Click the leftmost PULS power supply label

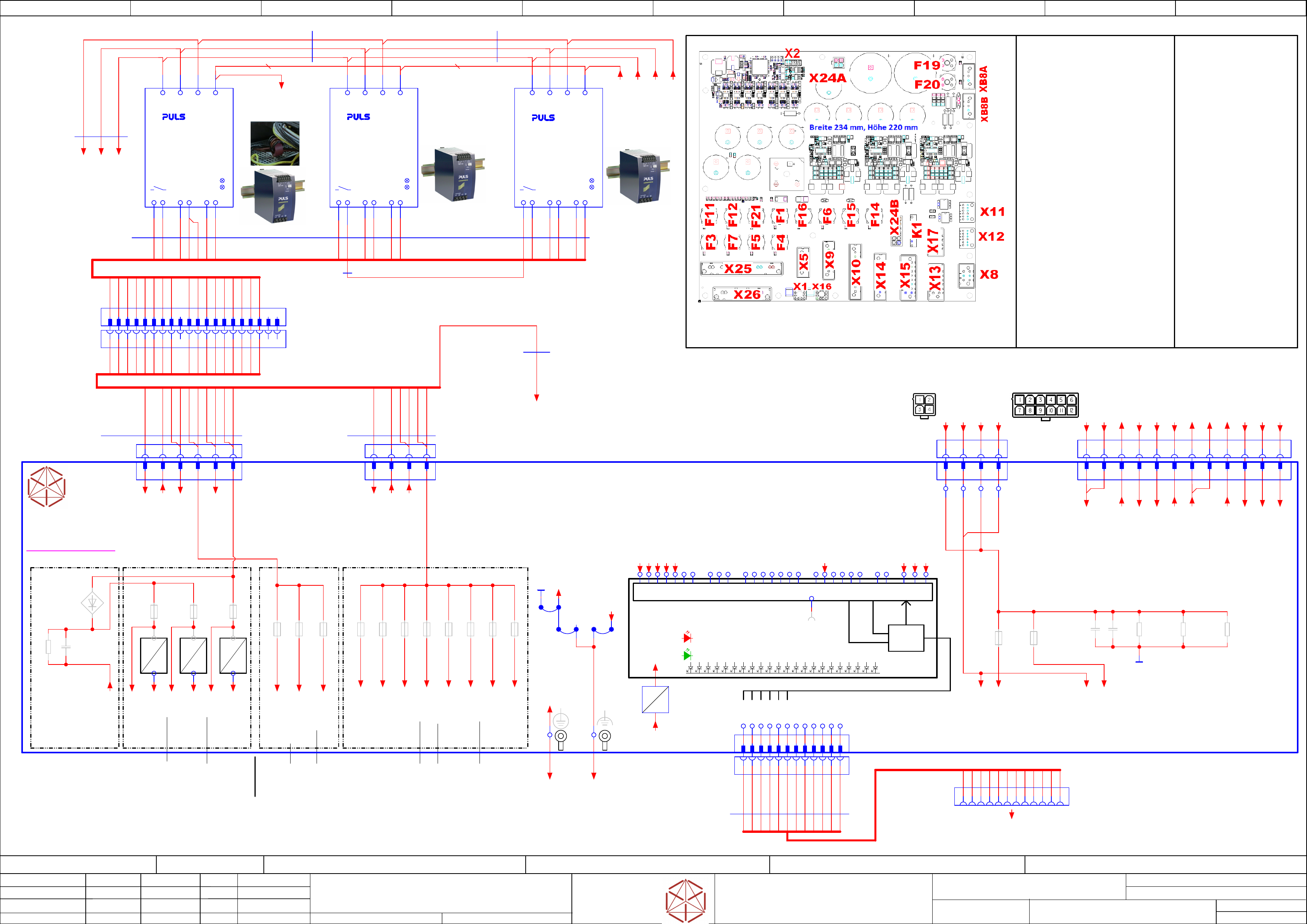(174, 117)
